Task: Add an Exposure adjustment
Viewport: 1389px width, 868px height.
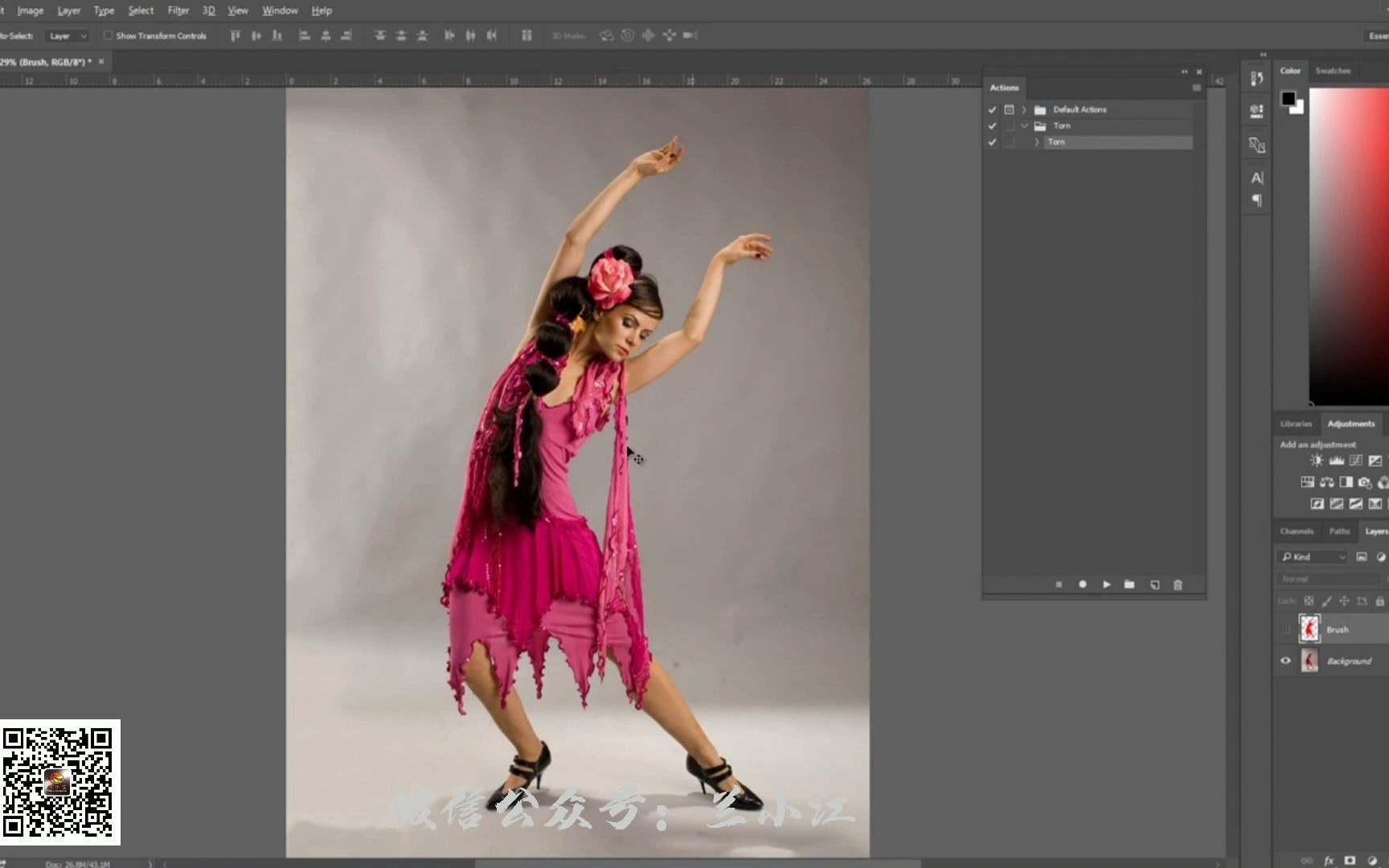Action: tap(1375, 461)
